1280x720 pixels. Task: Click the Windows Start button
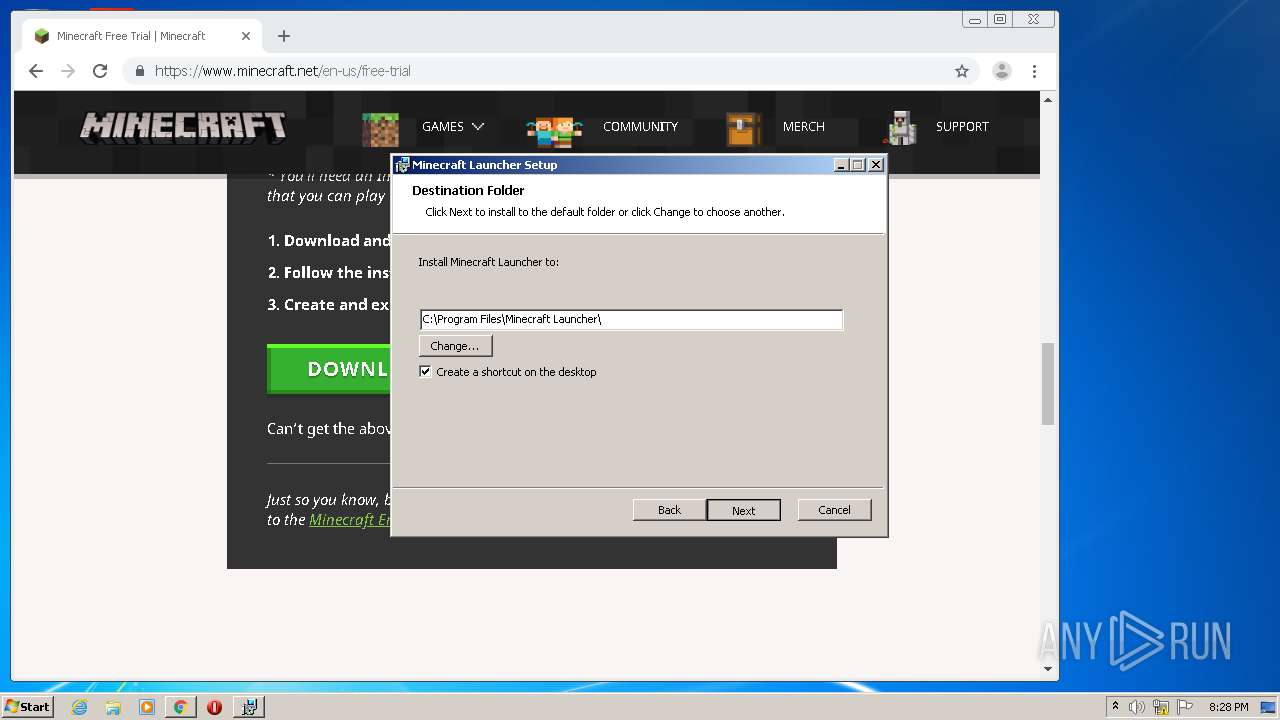tap(28, 707)
